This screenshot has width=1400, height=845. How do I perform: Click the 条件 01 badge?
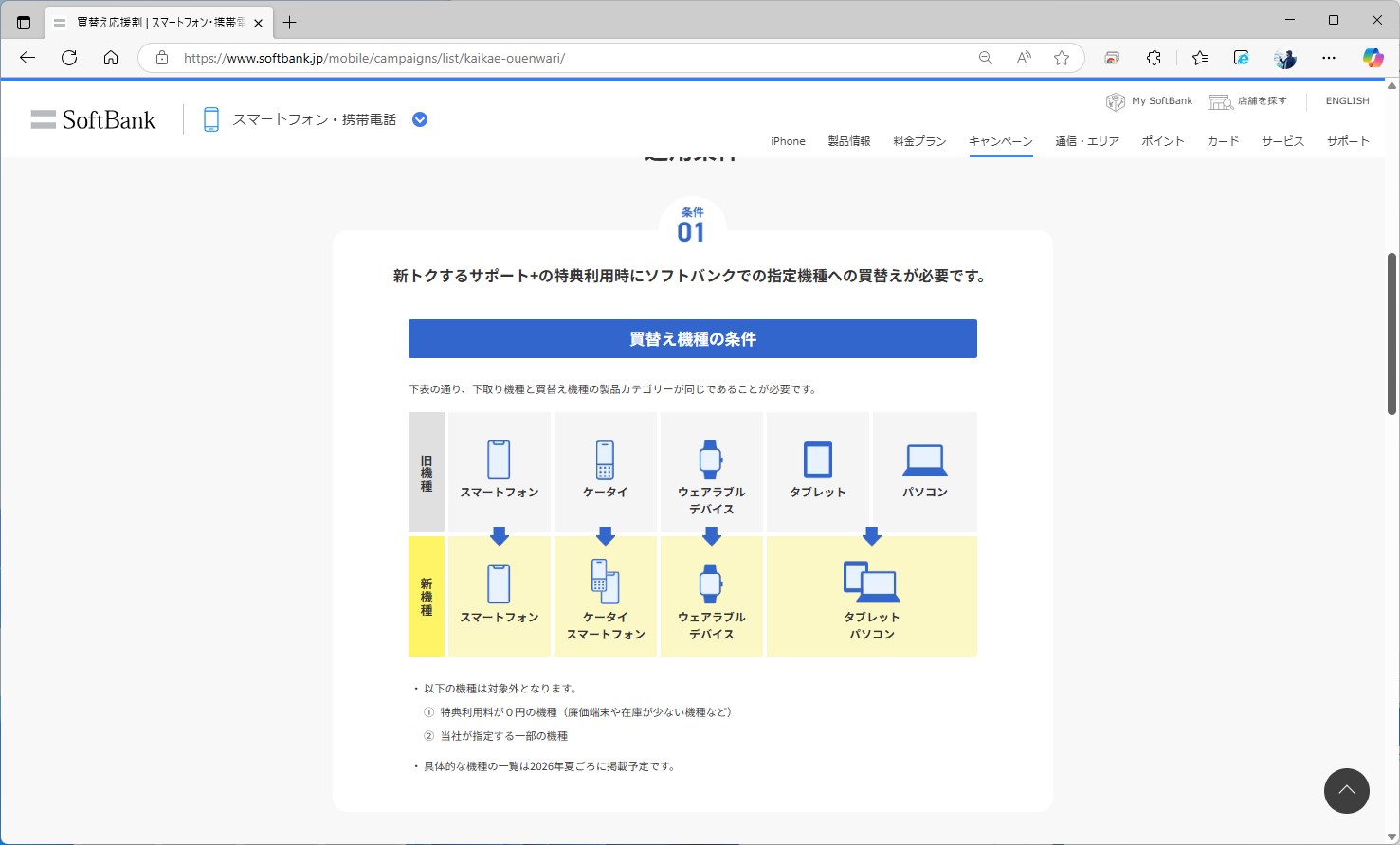pyautogui.click(x=692, y=225)
